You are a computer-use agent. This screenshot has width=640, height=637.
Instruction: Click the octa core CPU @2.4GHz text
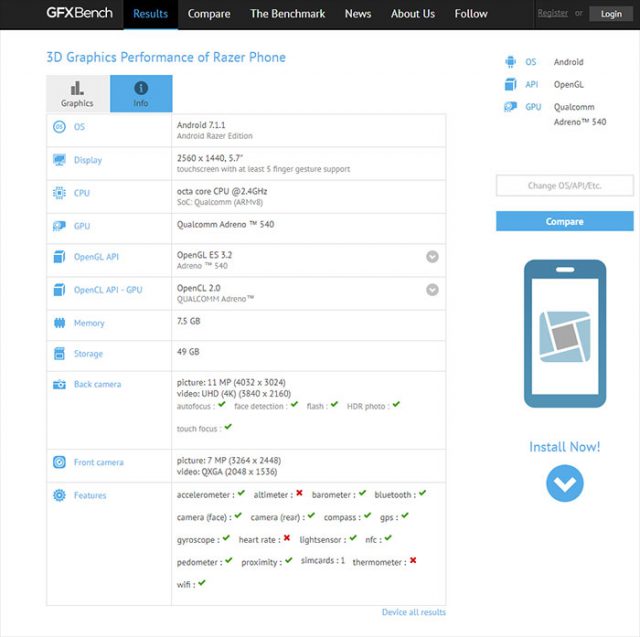(x=222, y=191)
